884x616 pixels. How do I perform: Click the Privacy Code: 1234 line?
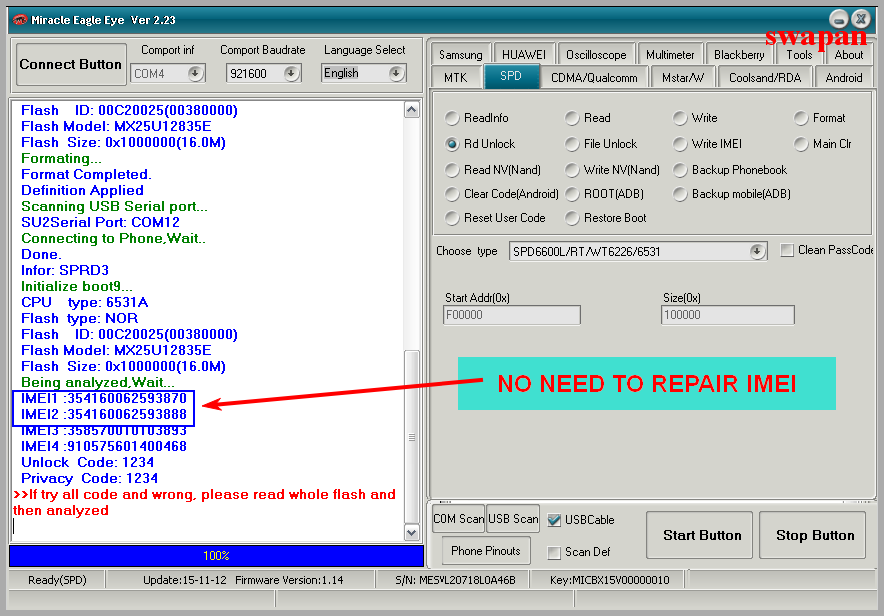[x=89, y=478]
